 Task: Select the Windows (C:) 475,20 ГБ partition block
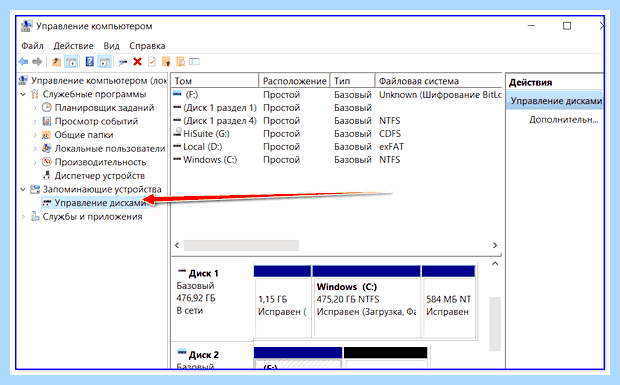pos(366,302)
